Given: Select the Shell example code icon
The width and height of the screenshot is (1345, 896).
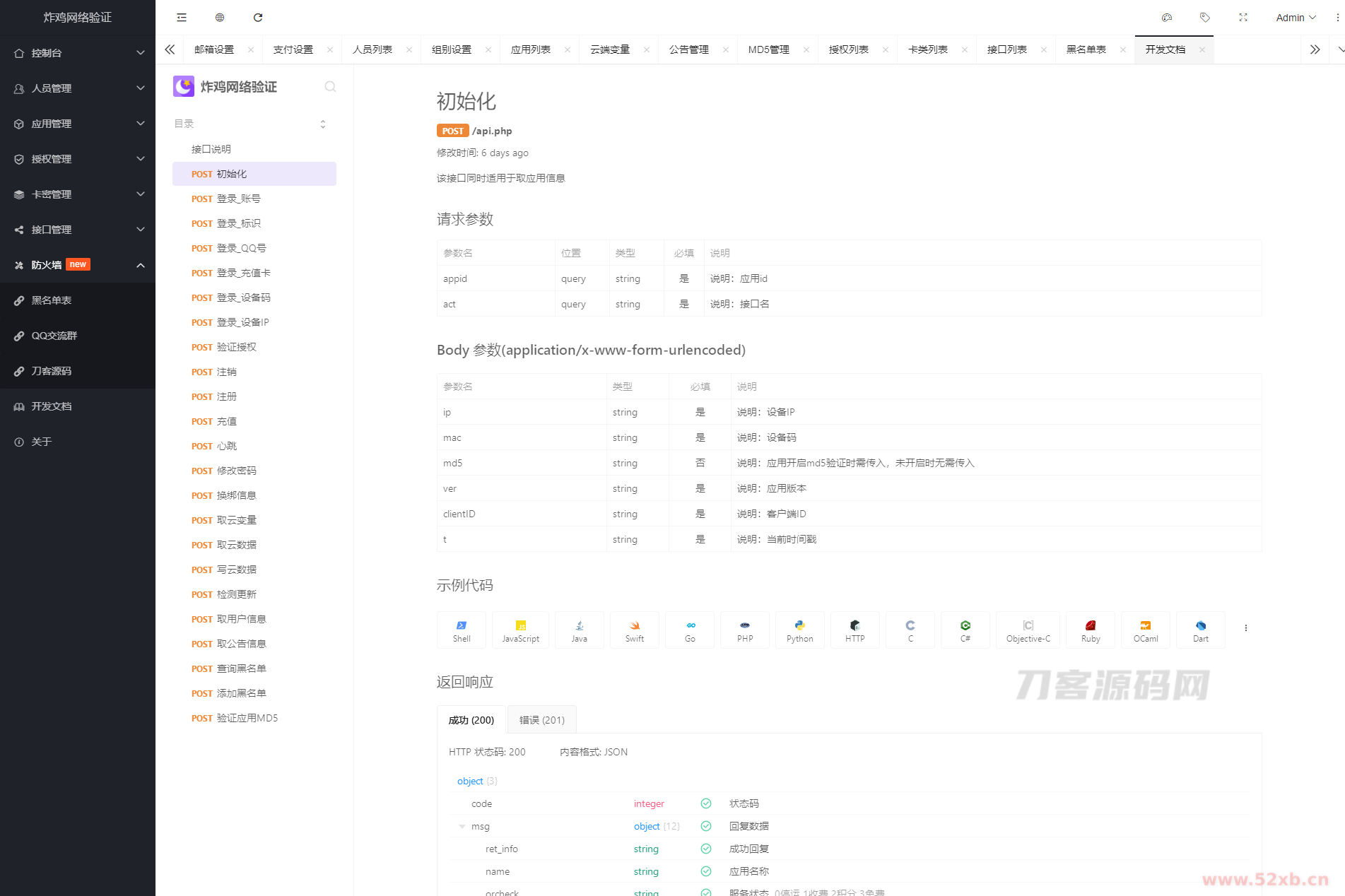Looking at the screenshot, I should point(462,630).
